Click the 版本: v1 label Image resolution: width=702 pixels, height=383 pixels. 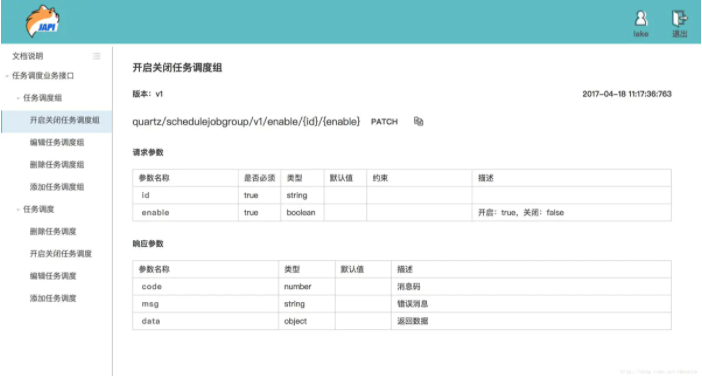[148, 94]
